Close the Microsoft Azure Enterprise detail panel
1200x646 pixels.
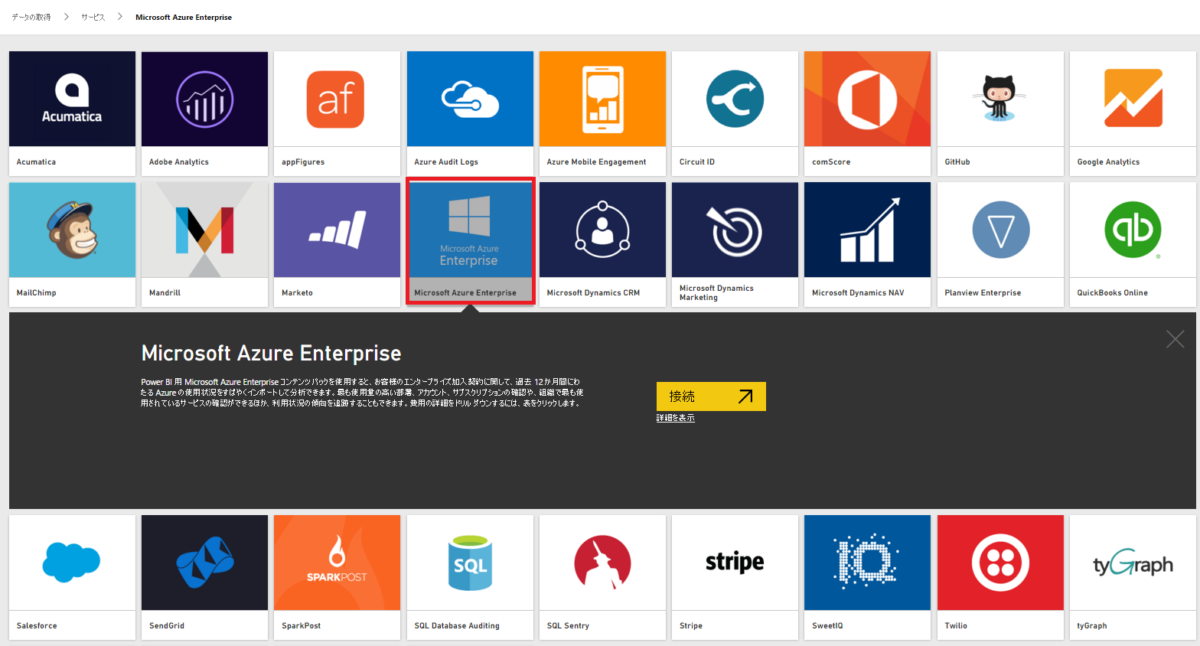1174,340
